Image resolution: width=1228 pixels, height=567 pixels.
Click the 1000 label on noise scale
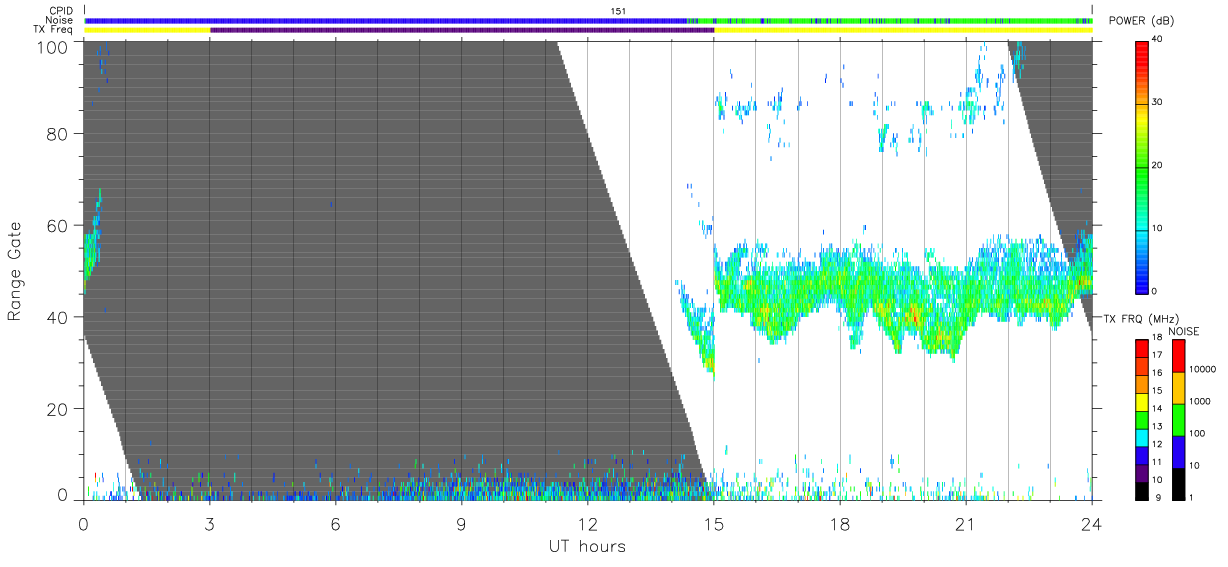[x=1199, y=401]
